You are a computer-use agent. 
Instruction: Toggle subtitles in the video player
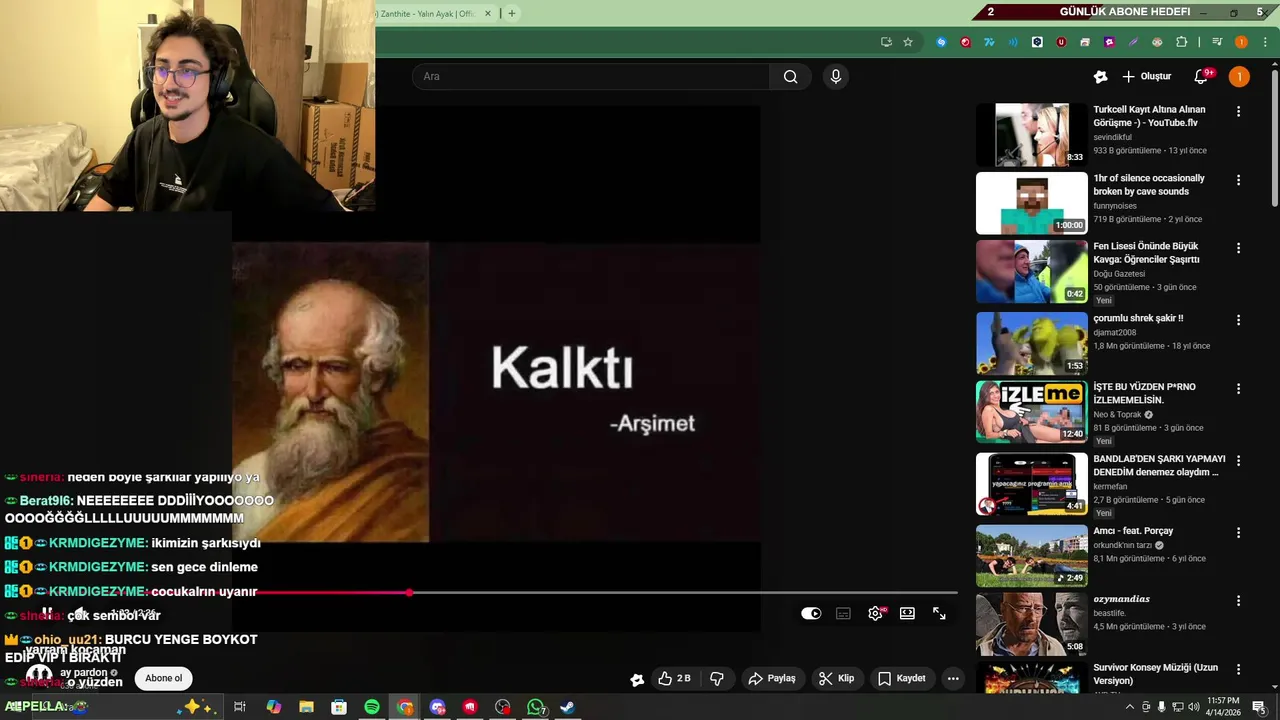(843, 613)
